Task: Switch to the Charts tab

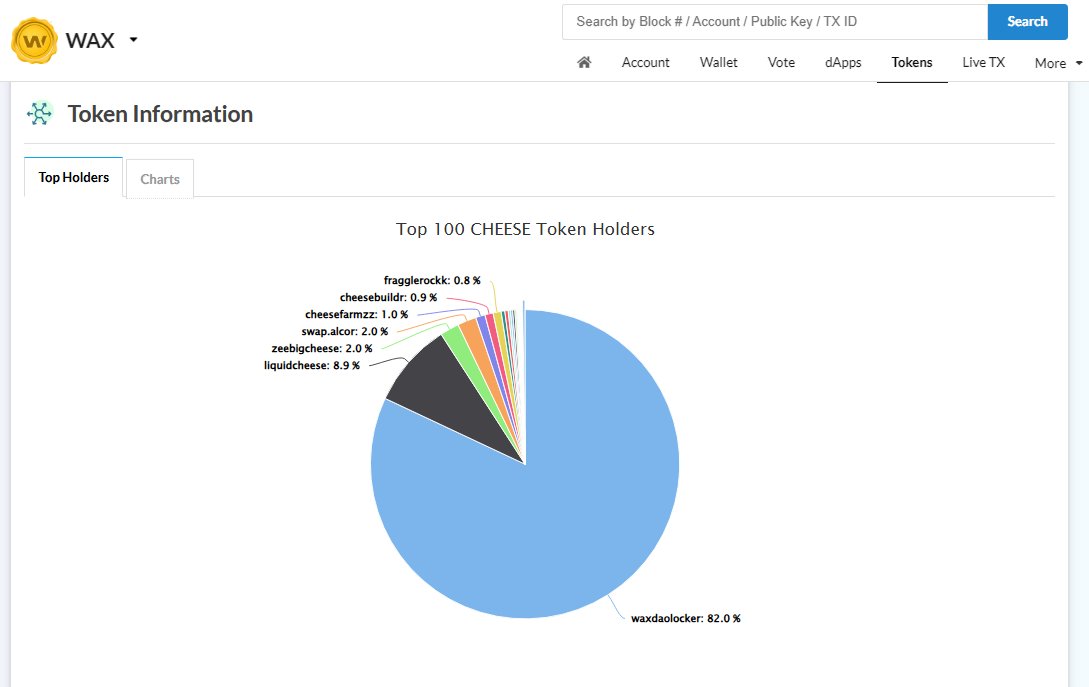Action: [160, 179]
